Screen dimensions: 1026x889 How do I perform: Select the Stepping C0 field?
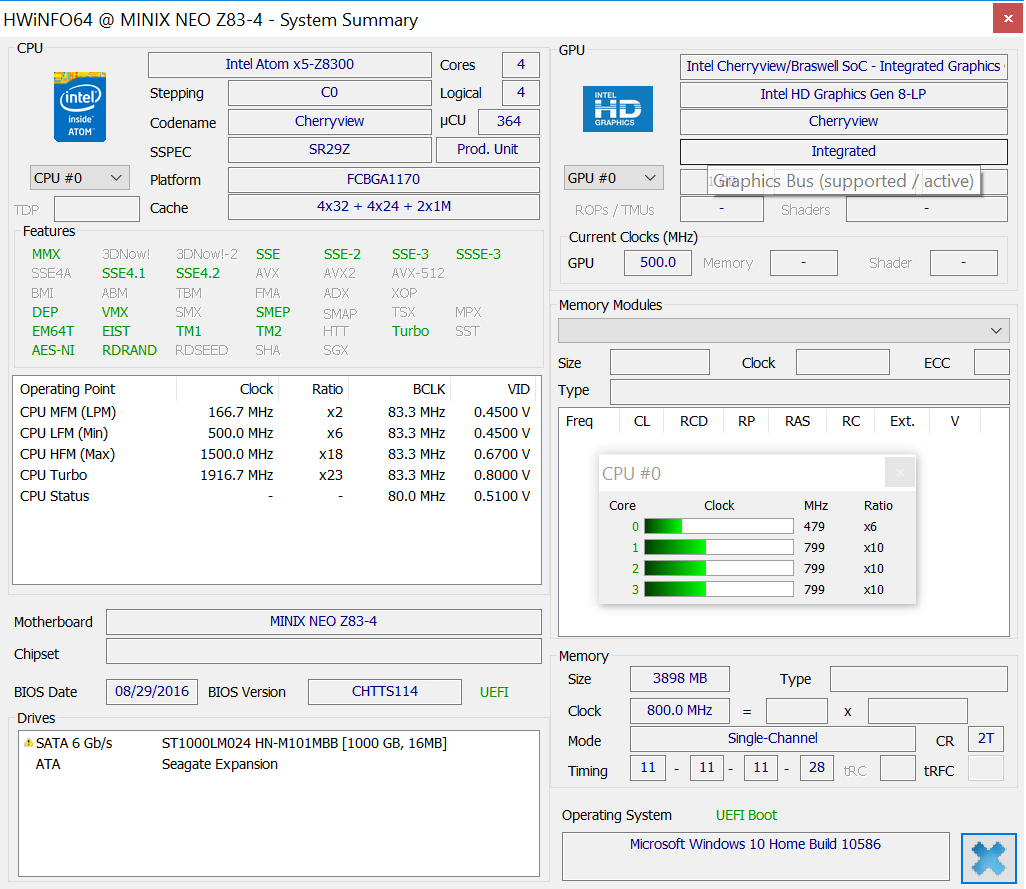tap(329, 92)
